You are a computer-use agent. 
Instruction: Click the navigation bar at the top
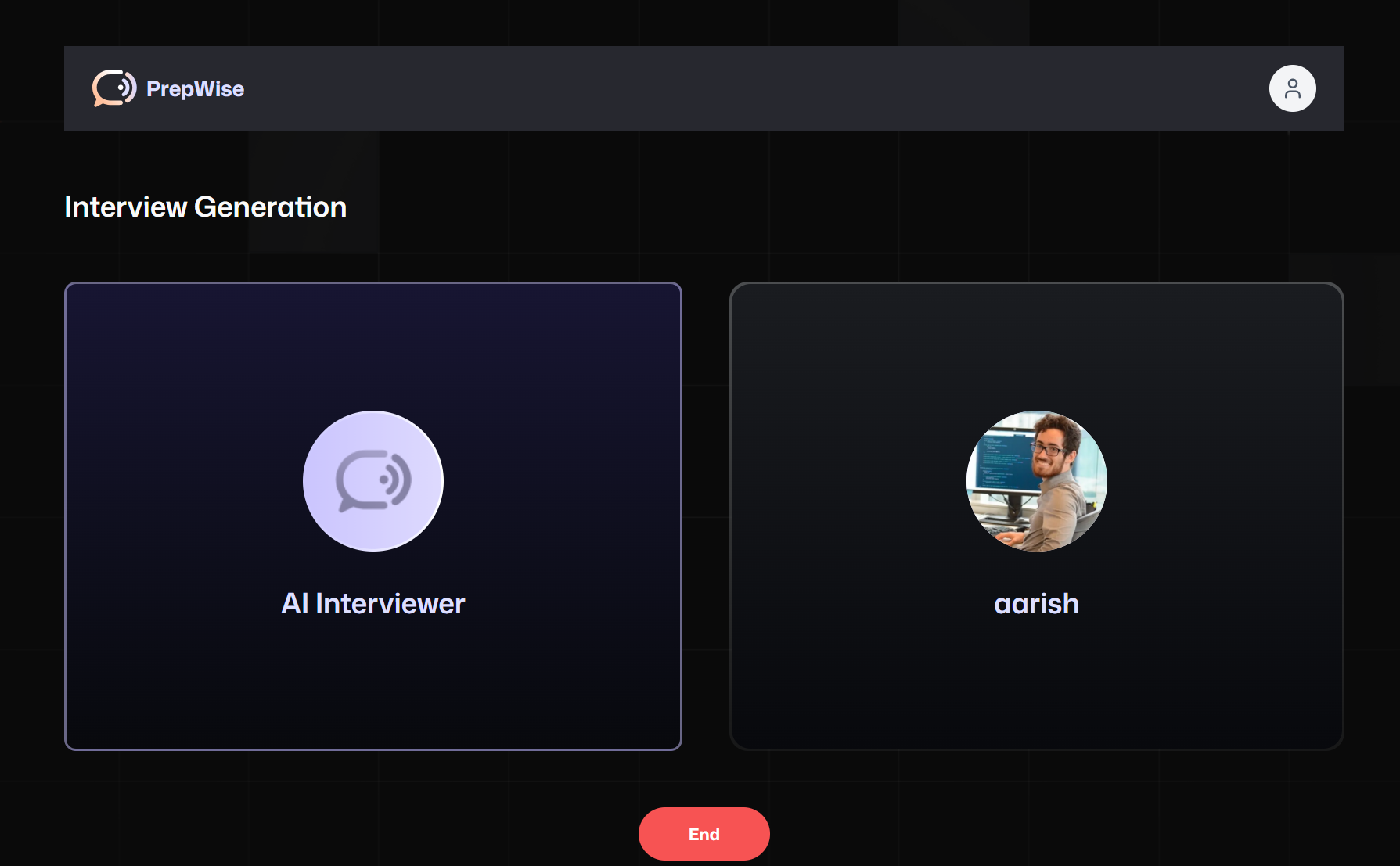[x=703, y=88]
